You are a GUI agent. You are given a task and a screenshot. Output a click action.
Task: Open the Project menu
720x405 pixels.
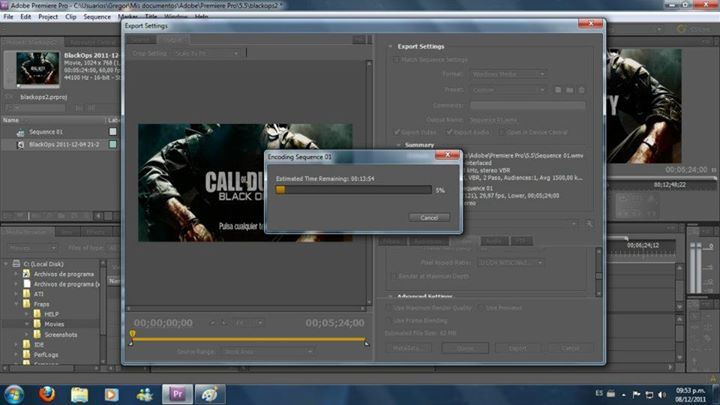point(46,17)
